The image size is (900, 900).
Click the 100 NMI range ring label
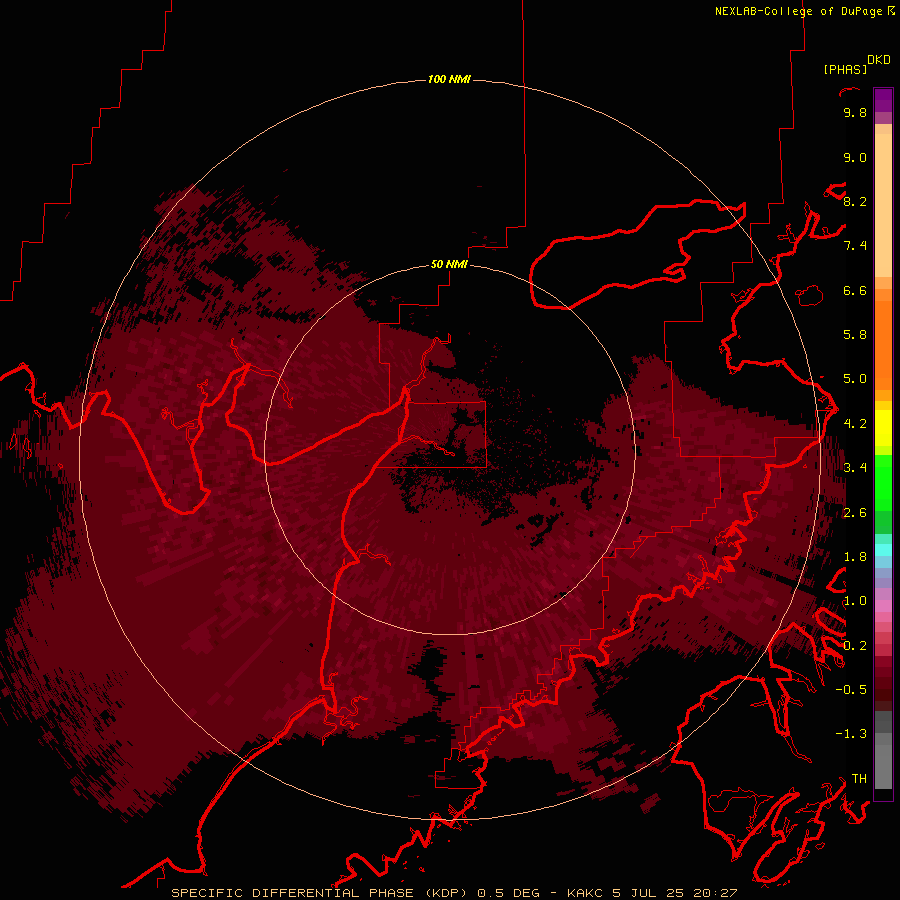point(449,79)
